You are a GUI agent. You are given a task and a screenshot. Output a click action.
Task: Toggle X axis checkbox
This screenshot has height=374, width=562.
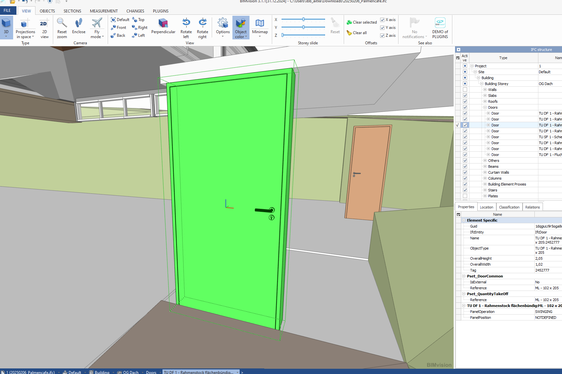(x=382, y=20)
